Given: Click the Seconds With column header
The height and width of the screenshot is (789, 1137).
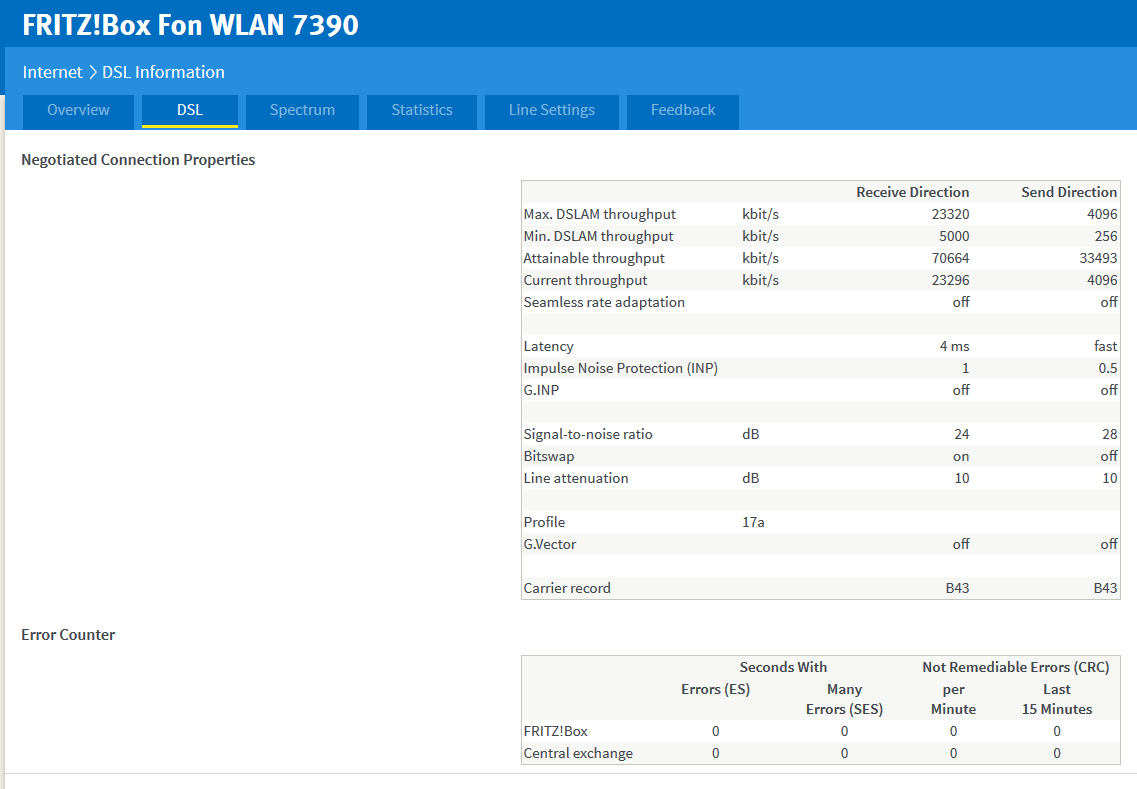Looking at the screenshot, I should tap(783, 667).
